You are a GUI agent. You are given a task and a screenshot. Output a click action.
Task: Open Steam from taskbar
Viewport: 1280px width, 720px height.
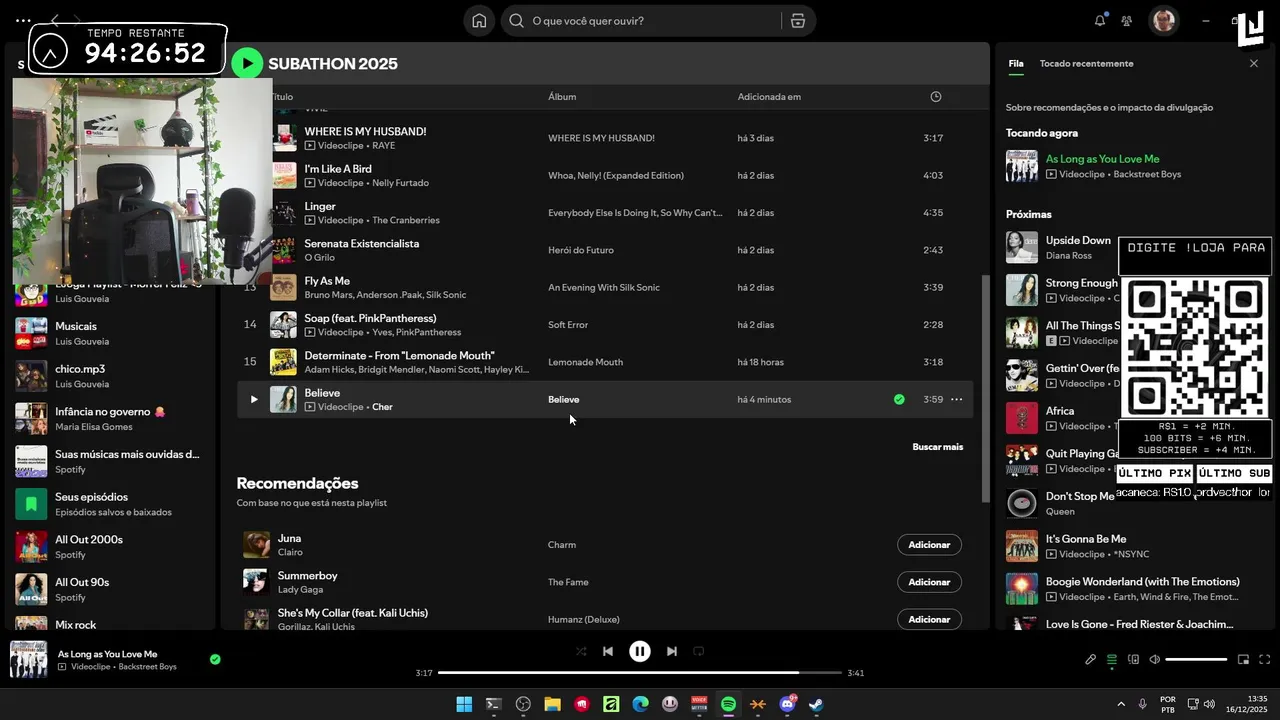tap(816, 704)
